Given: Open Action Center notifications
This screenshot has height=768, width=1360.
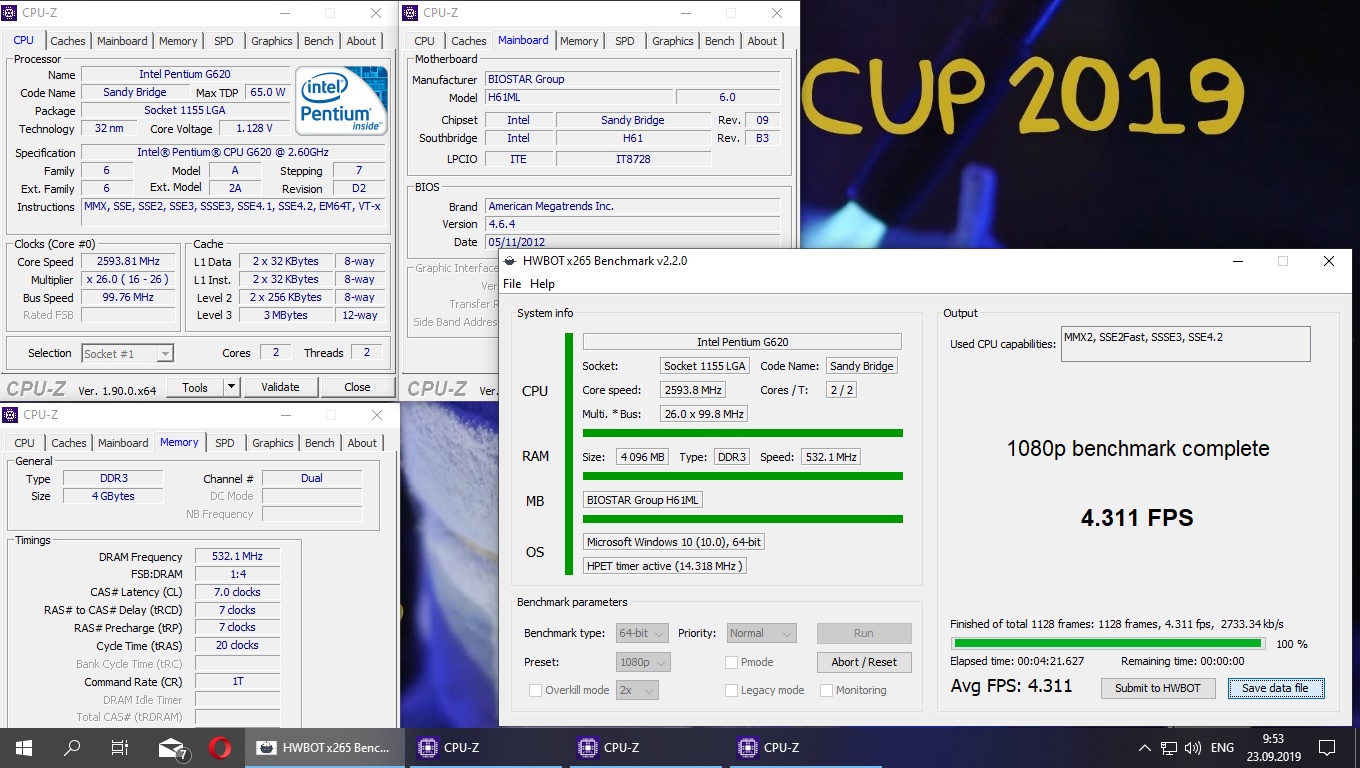Looking at the screenshot, I should click(1327, 747).
